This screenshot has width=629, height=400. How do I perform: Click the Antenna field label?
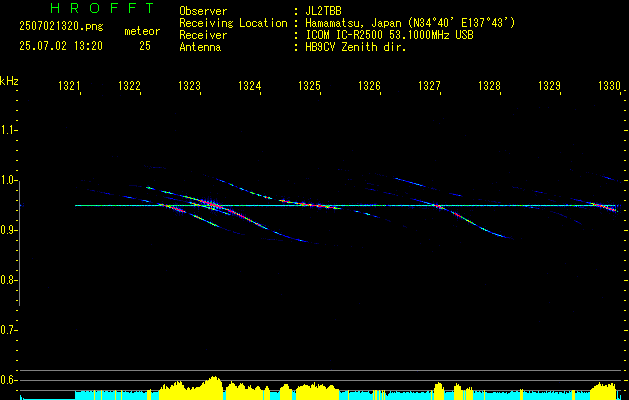(x=200, y=47)
